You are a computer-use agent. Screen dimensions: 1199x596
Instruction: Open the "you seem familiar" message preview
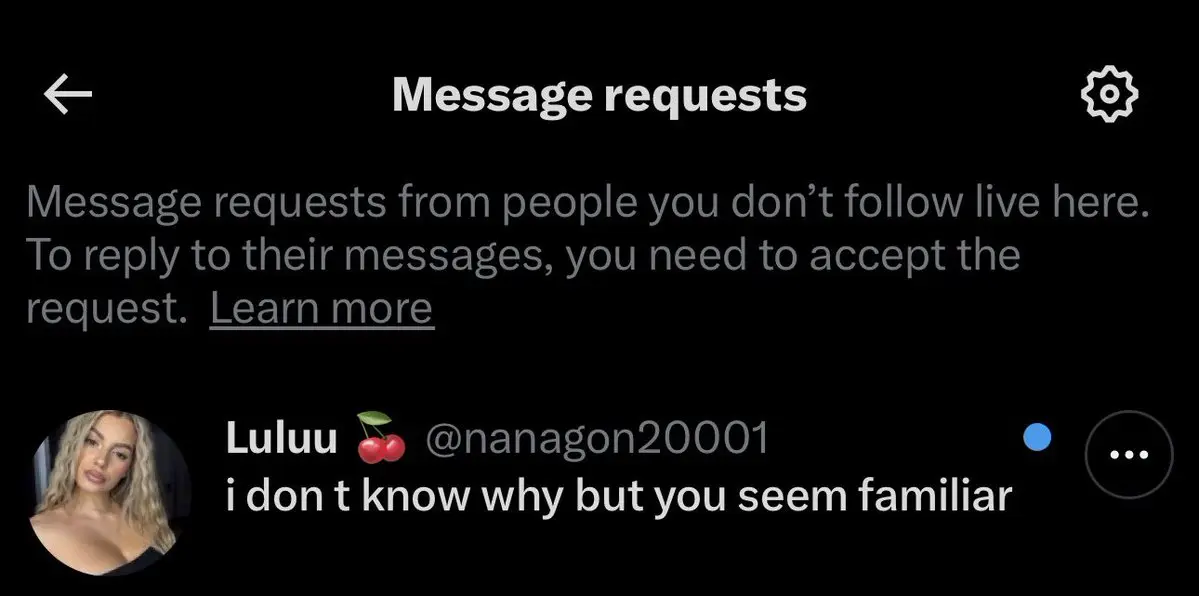point(619,497)
